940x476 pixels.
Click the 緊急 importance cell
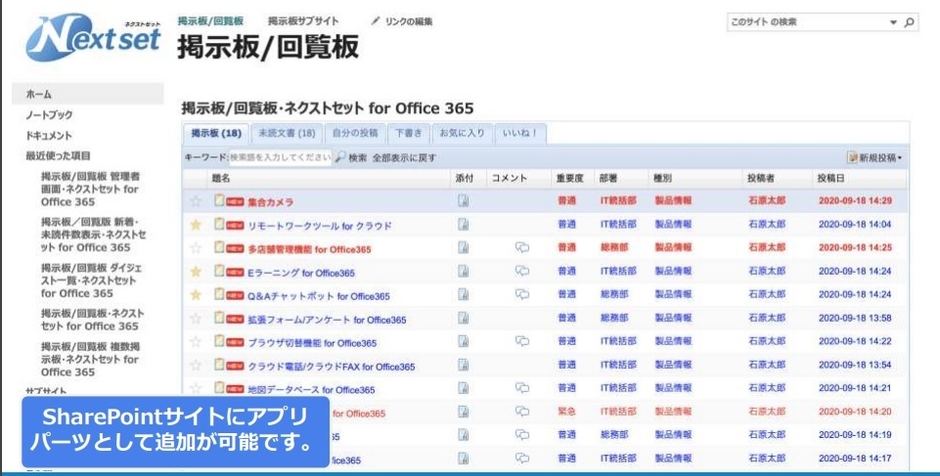(x=567, y=412)
